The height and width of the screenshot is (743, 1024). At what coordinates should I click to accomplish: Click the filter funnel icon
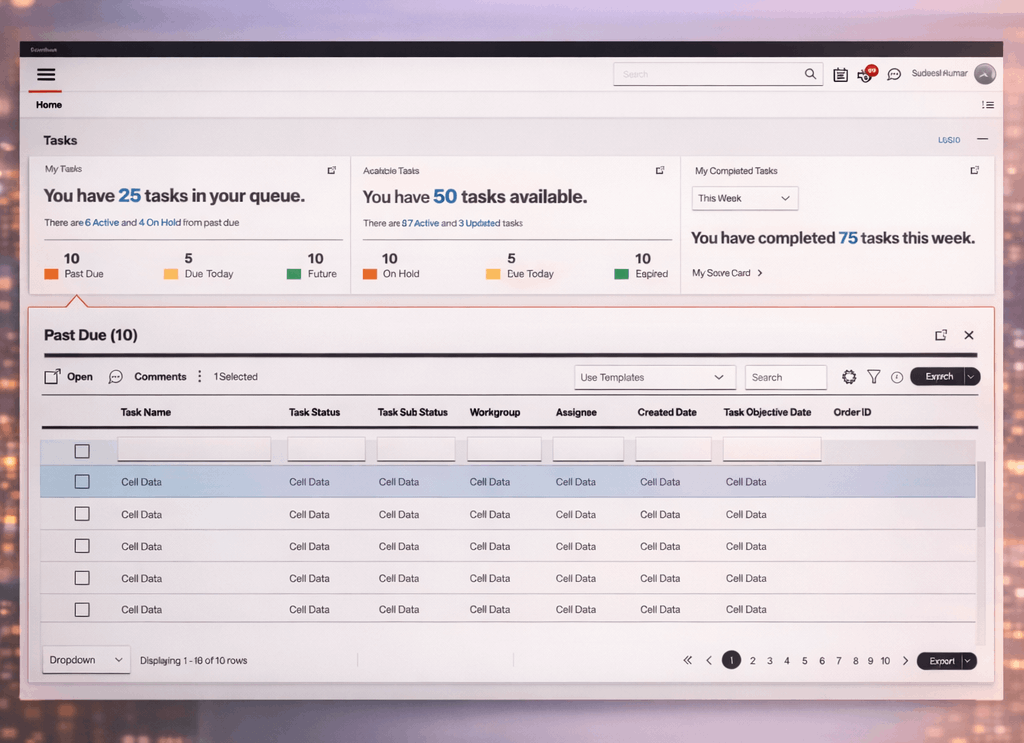coord(873,377)
